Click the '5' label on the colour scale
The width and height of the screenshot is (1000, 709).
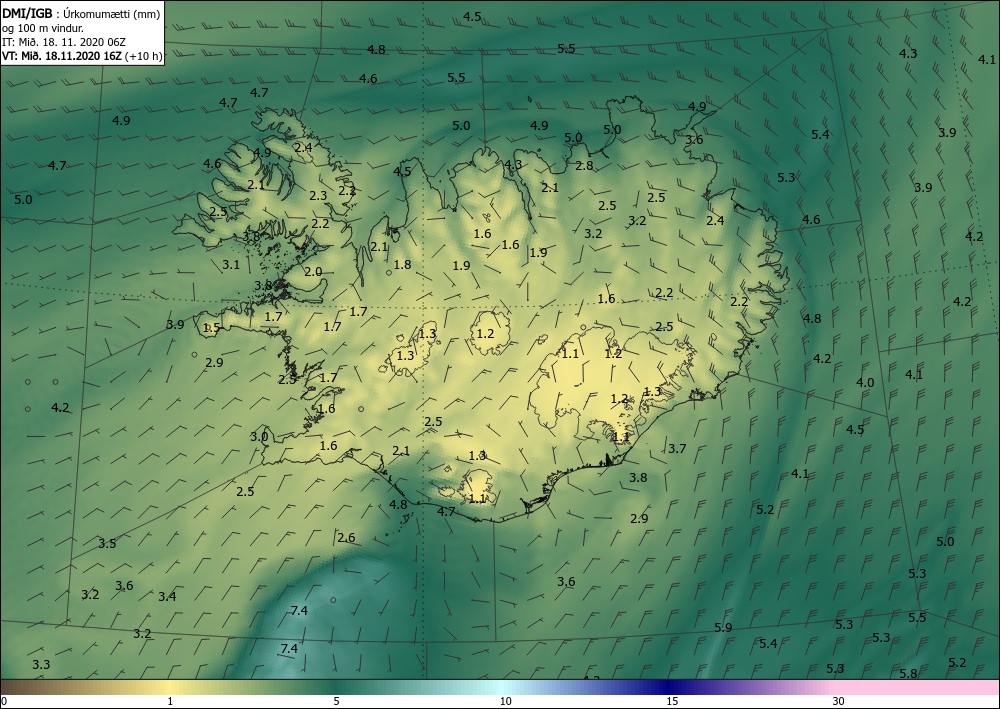click(x=336, y=702)
